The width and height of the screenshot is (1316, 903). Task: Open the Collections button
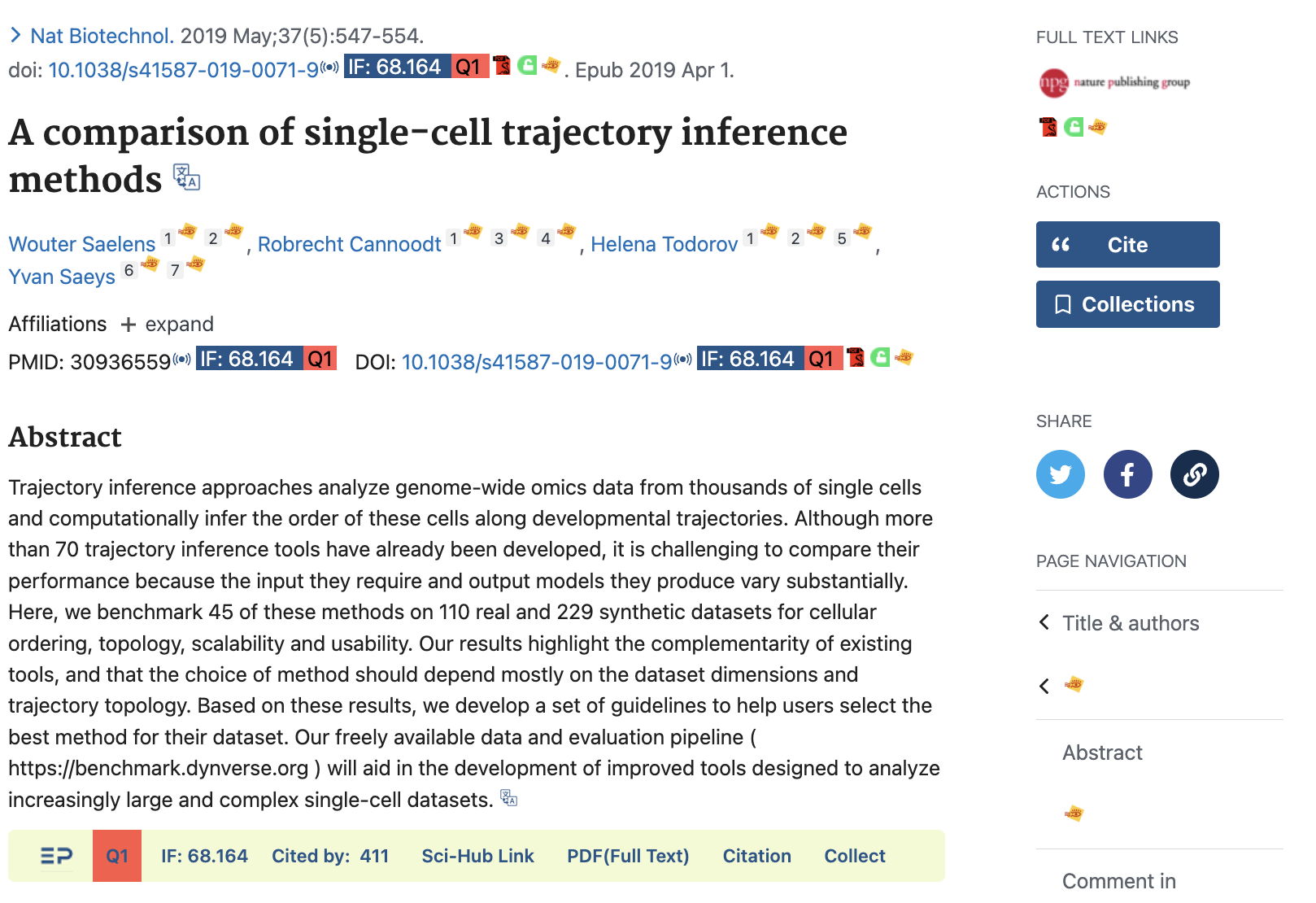[x=1127, y=304]
